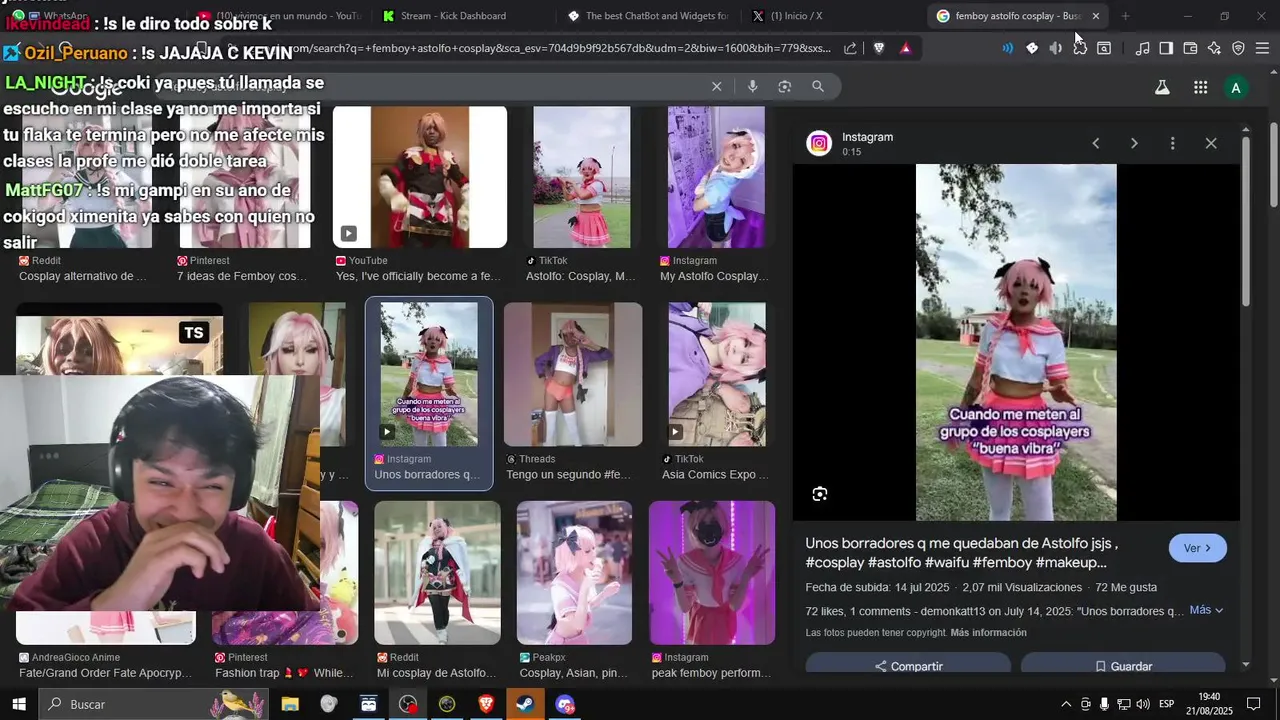Open the Brave Shields lion icon

pos(879,48)
